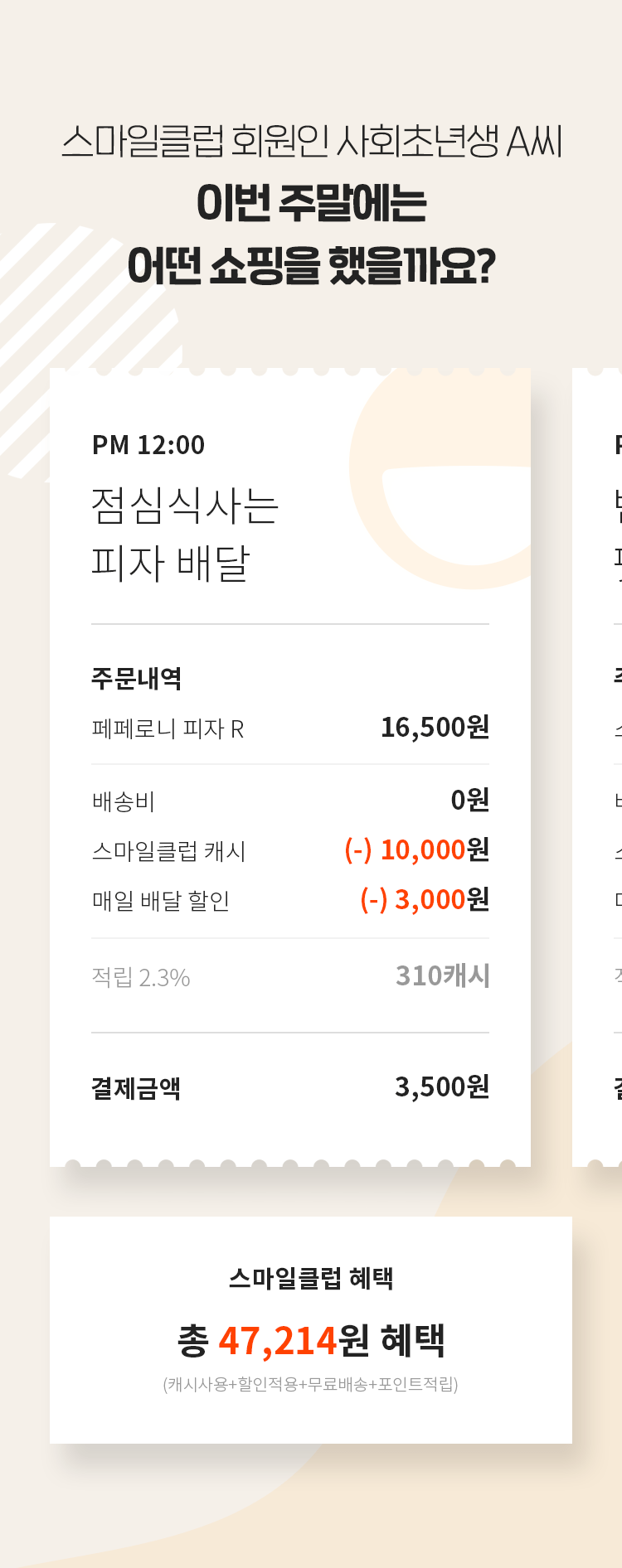Click the (-) 10,000원 cash discount amount
This screenshot has width=622, height=1568.
pos(416,850)
